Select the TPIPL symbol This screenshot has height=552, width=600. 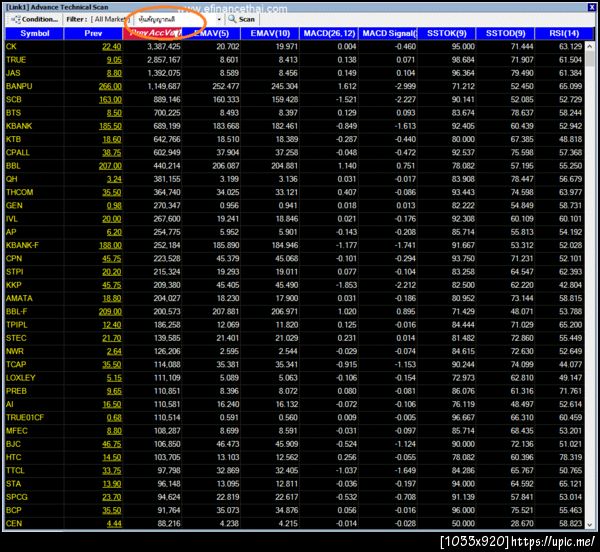(16, 325)
